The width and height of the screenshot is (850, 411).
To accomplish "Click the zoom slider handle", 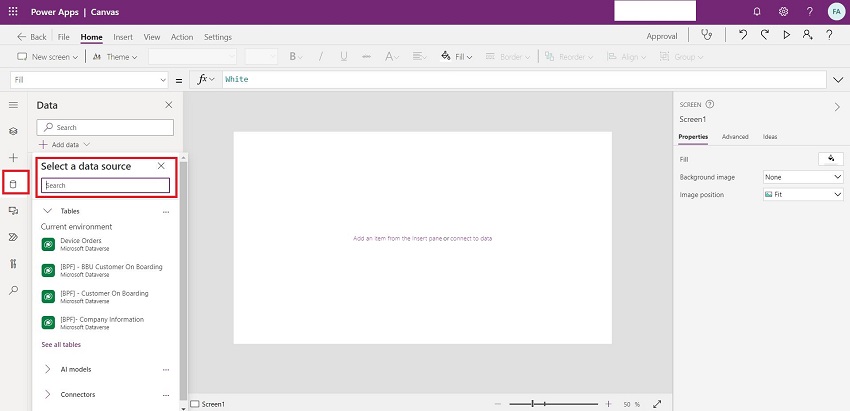I will click(533, 404).
